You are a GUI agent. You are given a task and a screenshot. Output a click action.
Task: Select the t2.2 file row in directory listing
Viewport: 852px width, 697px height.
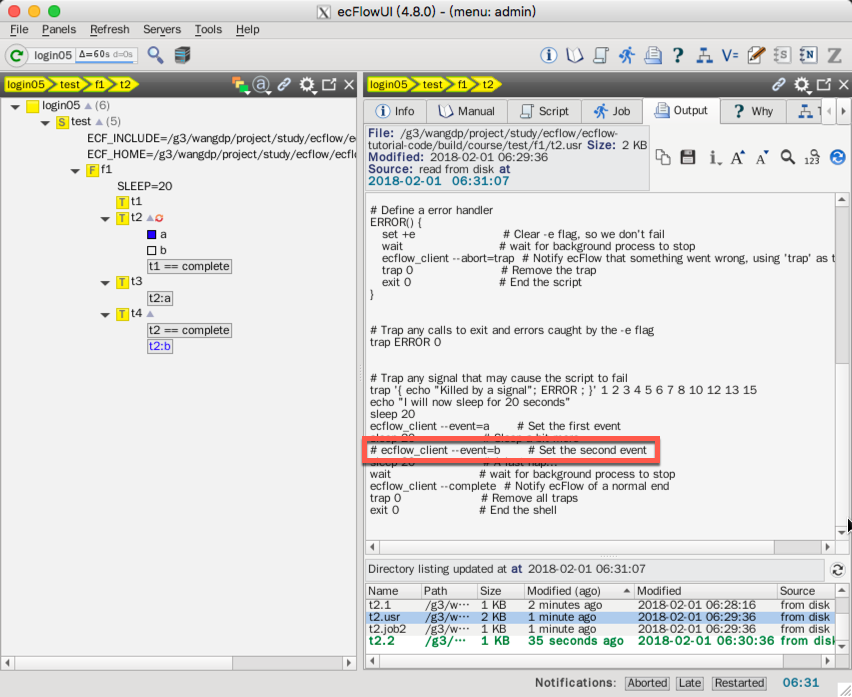coord(600,642)
